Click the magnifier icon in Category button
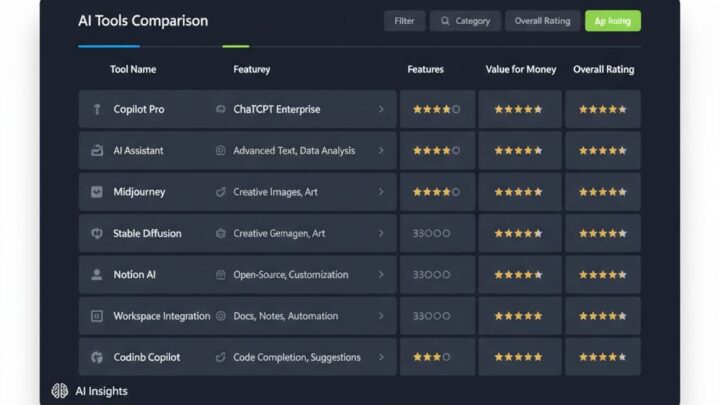The width and height of the screenshot is (720, 405). tap(445, 21)
